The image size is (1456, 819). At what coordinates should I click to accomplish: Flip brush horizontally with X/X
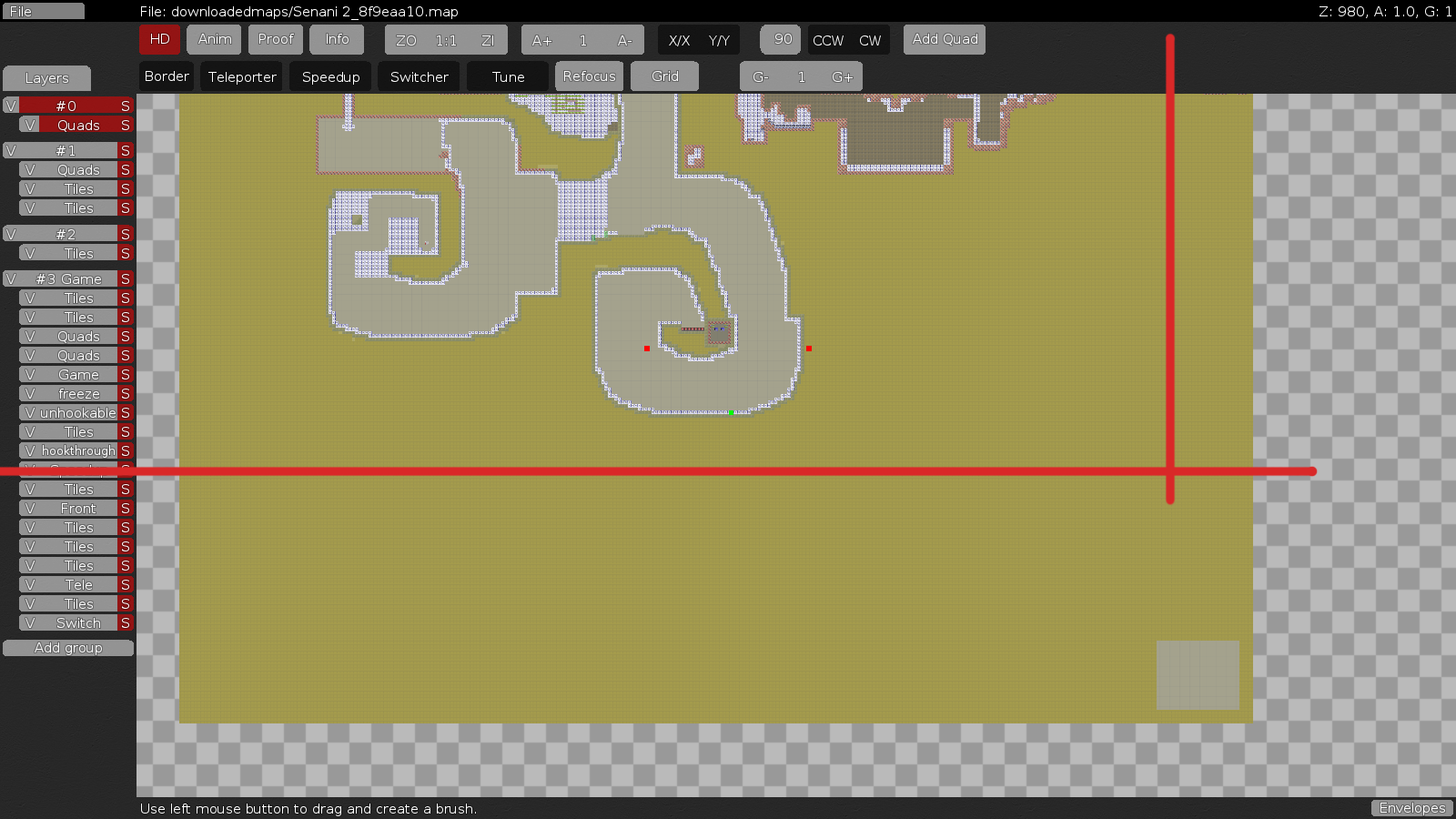(679, 40)
